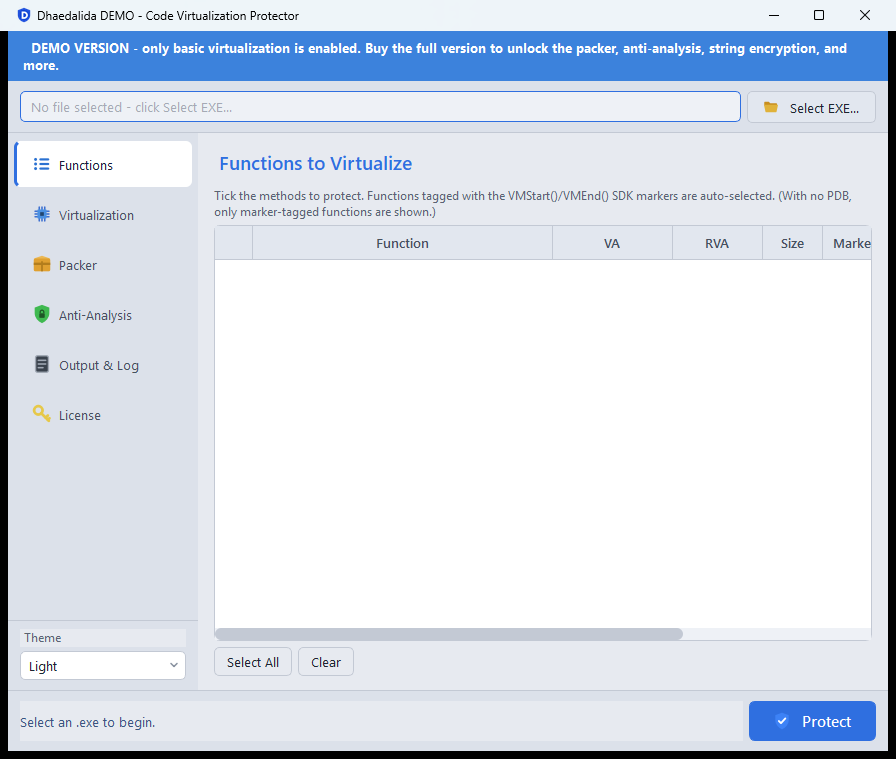Click the Dhaedalida app logo in title bar
This screenshot has width=896, height=759.
[23, 15]
